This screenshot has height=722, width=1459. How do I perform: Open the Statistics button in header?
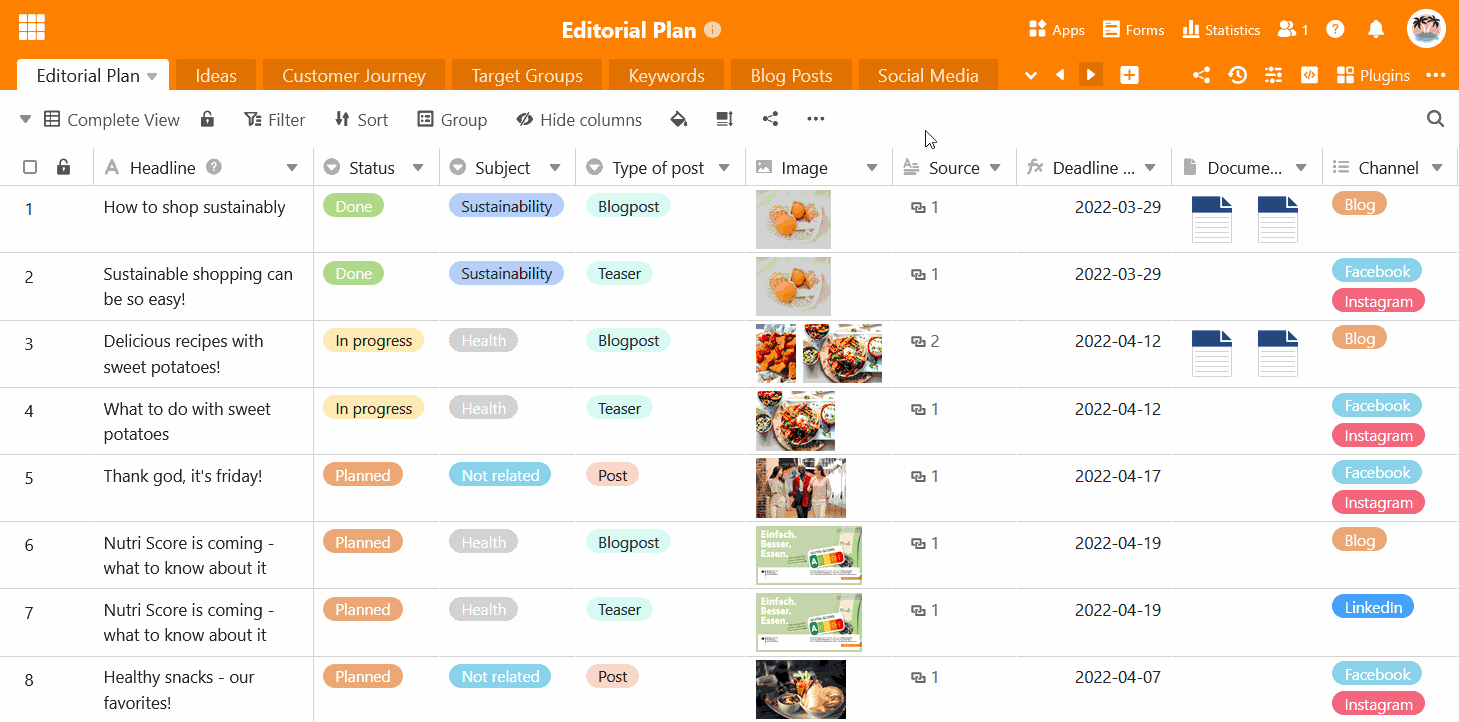(x=1221, y=30)
